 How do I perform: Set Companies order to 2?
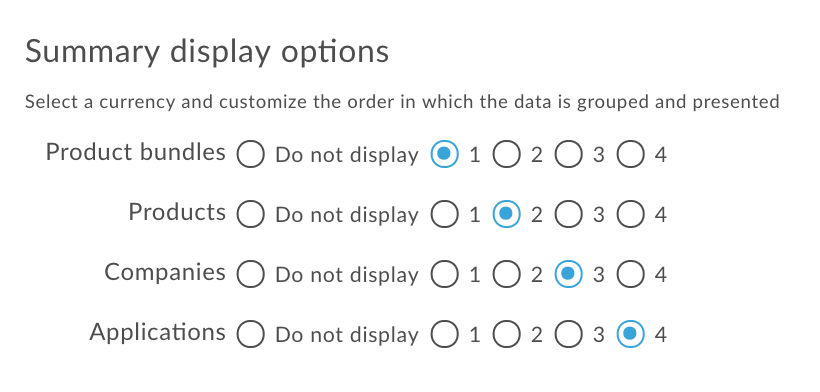click(506, 274)
